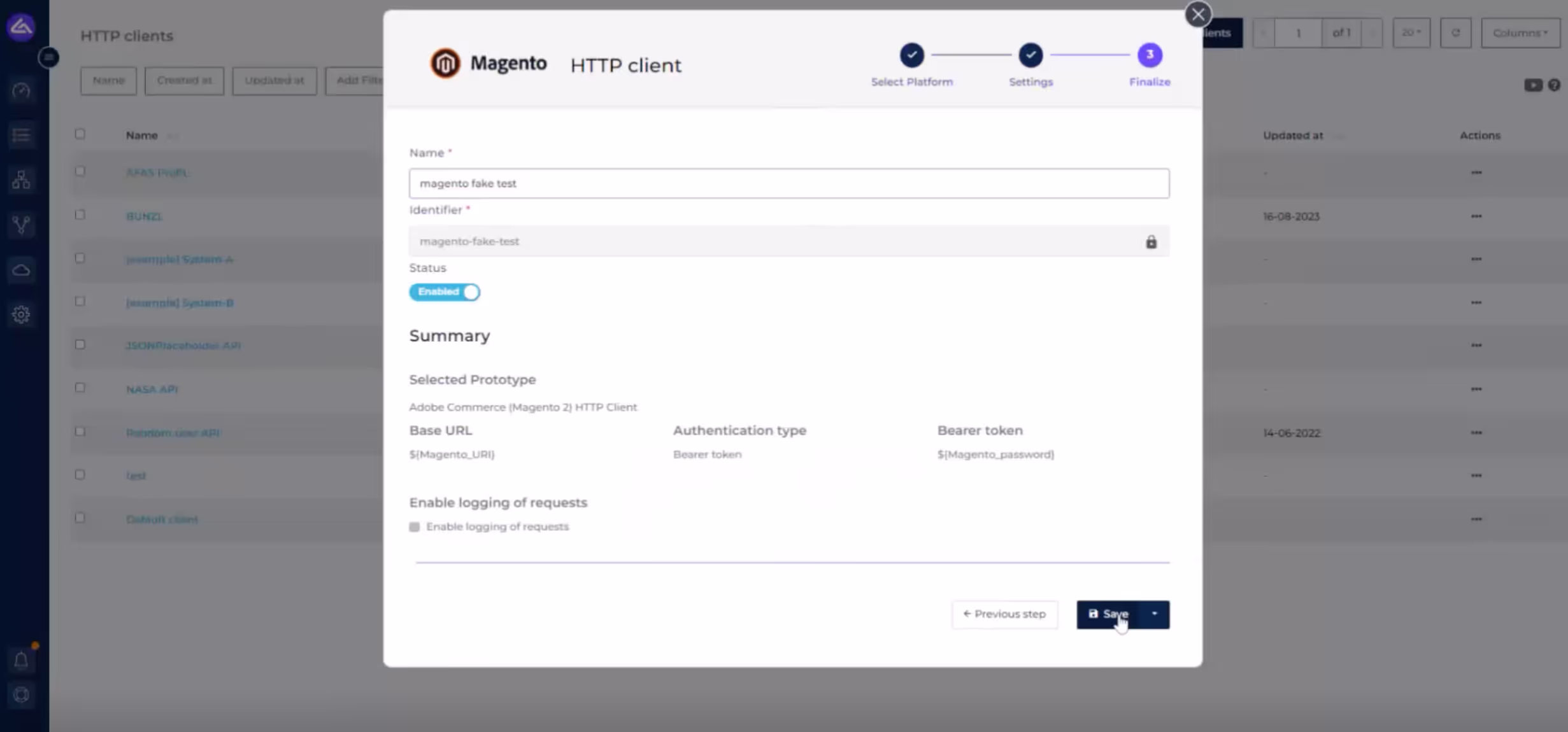Open actions menu for Random user API row
Viewport: 1568px width, 732px height.
(1476, 433)
